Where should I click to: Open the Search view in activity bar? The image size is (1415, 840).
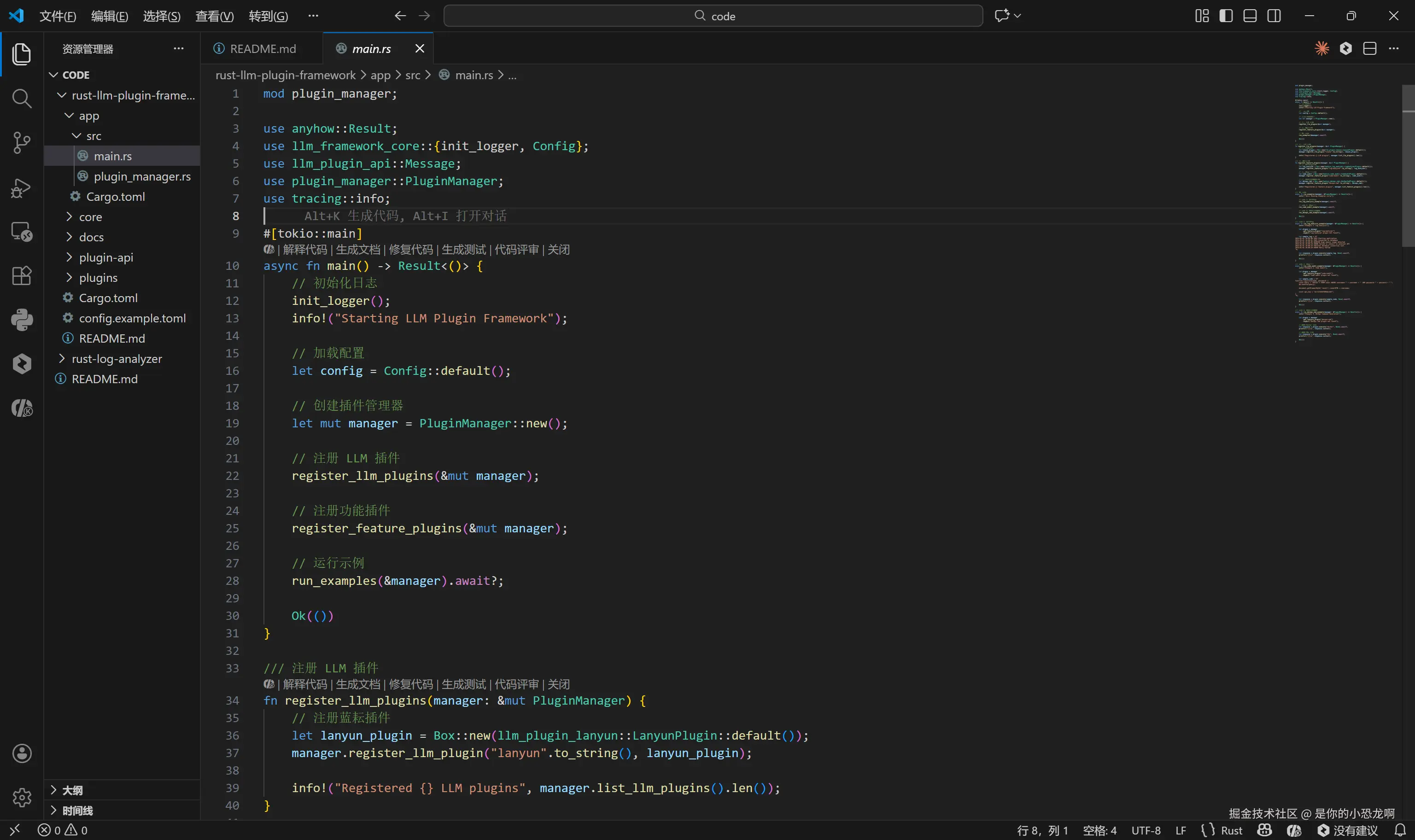tap(22, 99)
